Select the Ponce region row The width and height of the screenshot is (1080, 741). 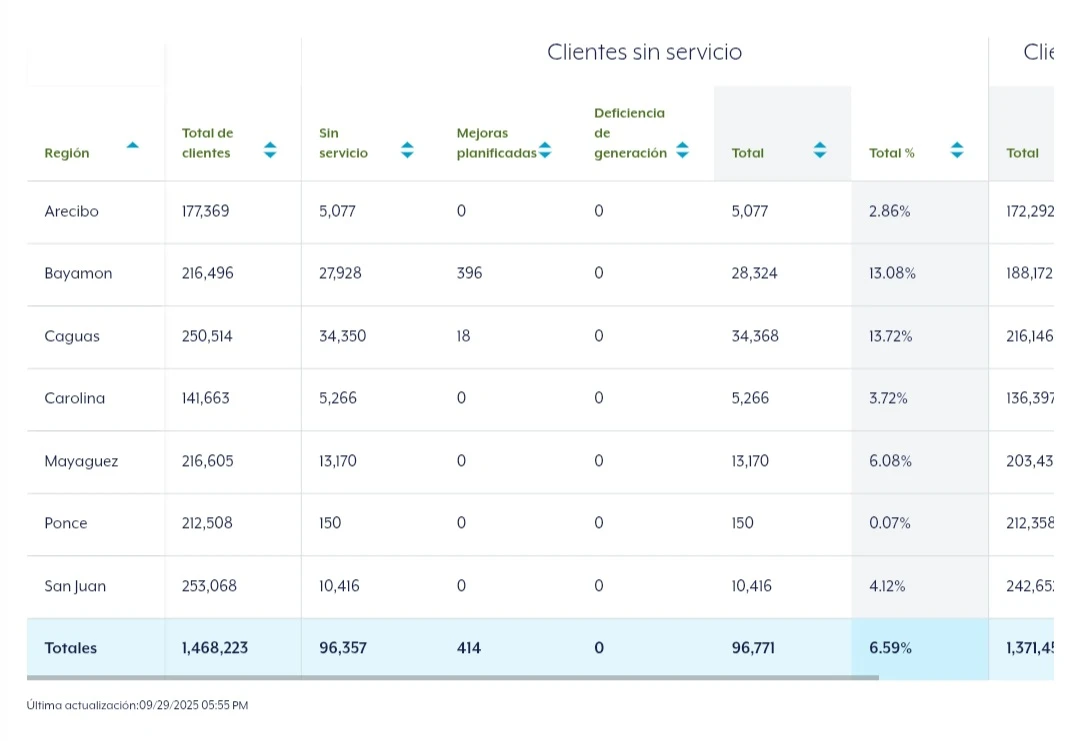coord(66,524)
